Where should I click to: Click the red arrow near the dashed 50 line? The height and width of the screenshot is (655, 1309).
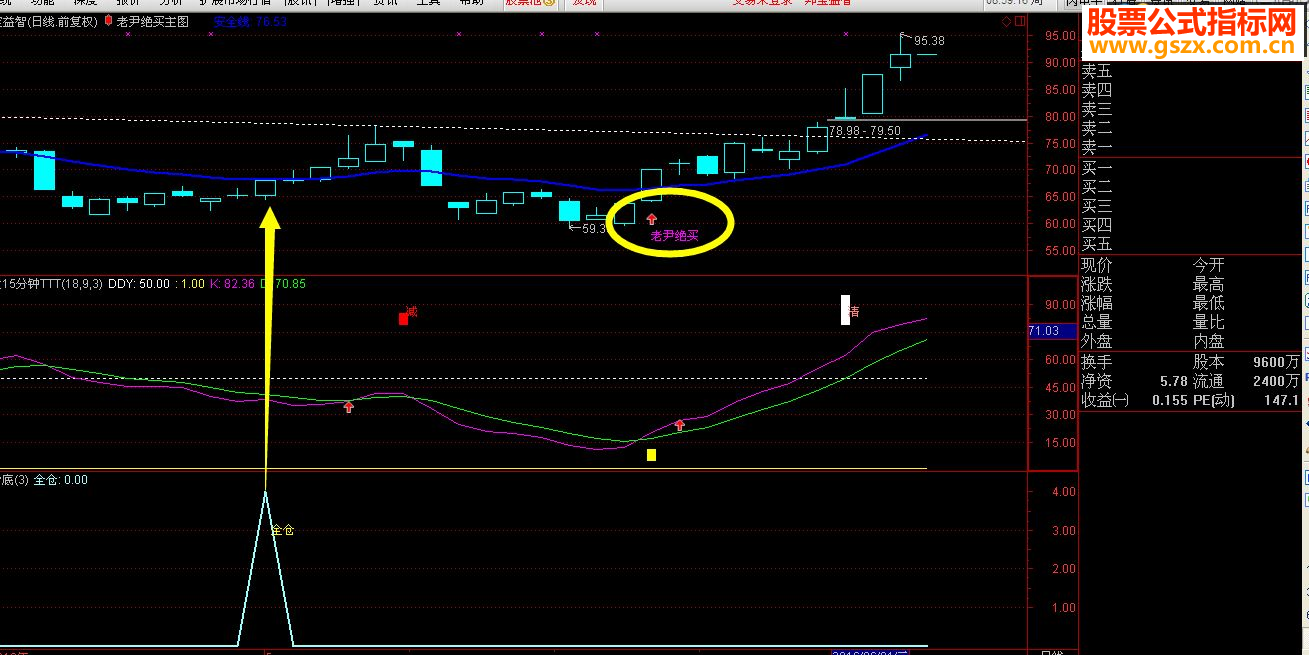tap(348, 407)
